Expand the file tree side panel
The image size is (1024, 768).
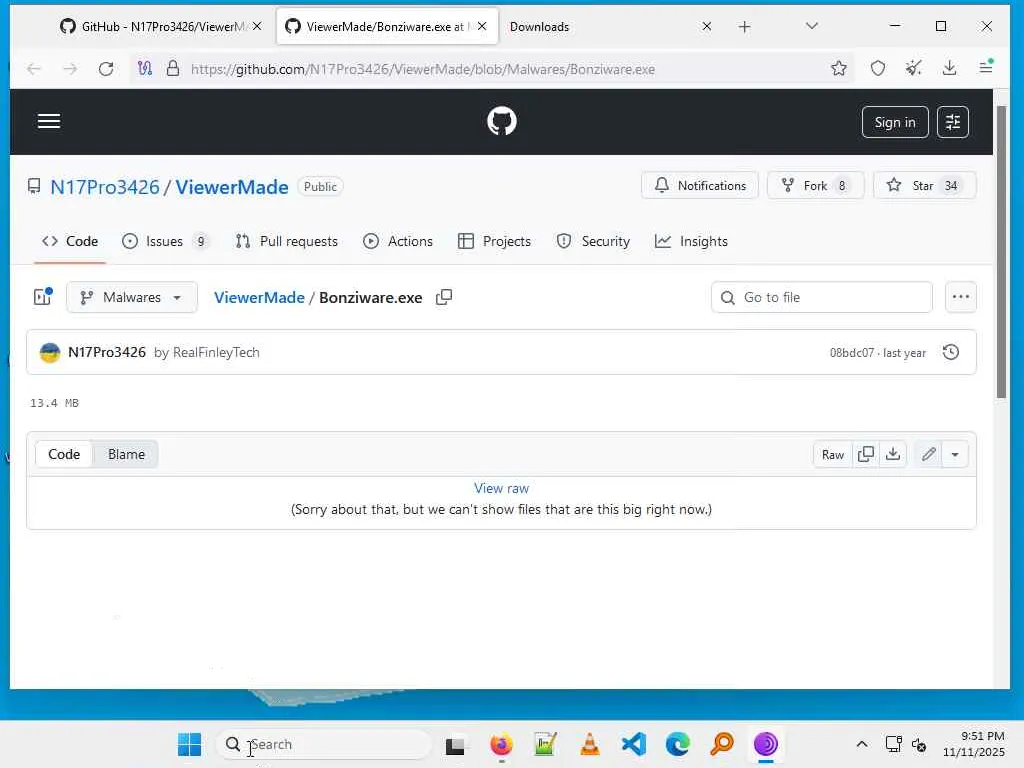[x=43, y=297]
